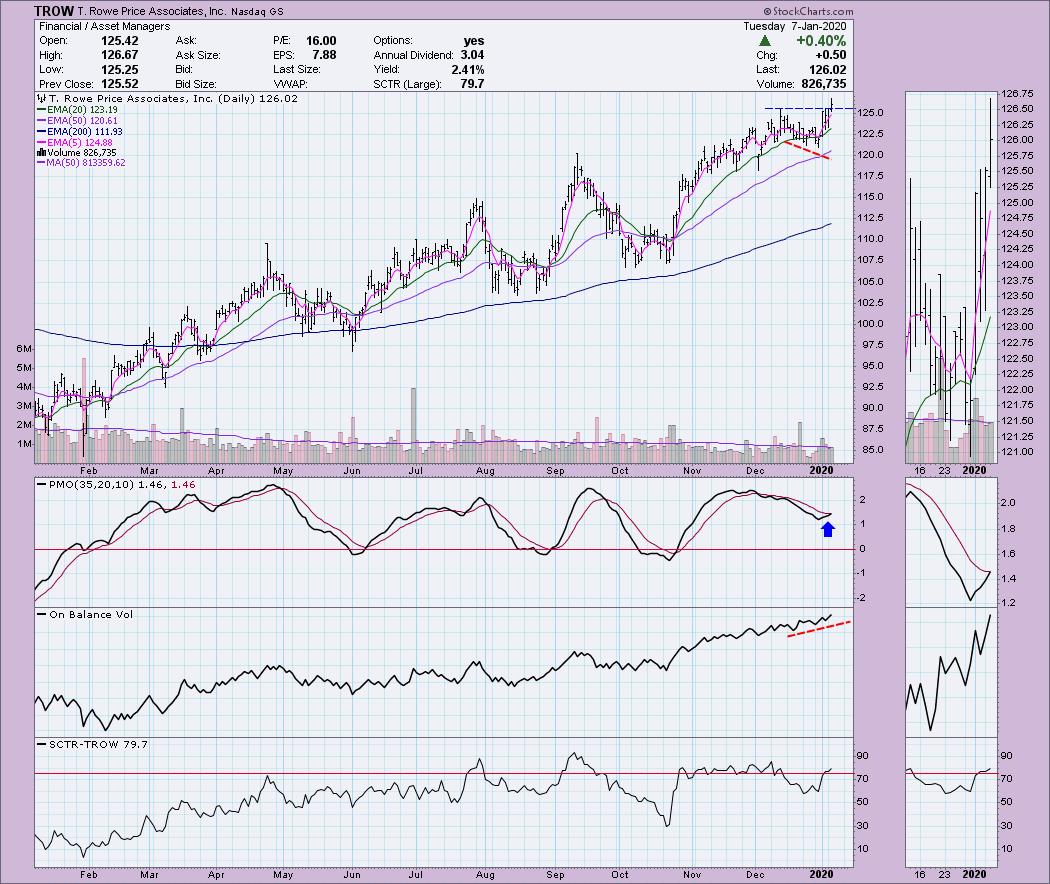Click the Financial / Asset Managers label
The width and height of the screenshot is (1050, 884).
[104, 26]
